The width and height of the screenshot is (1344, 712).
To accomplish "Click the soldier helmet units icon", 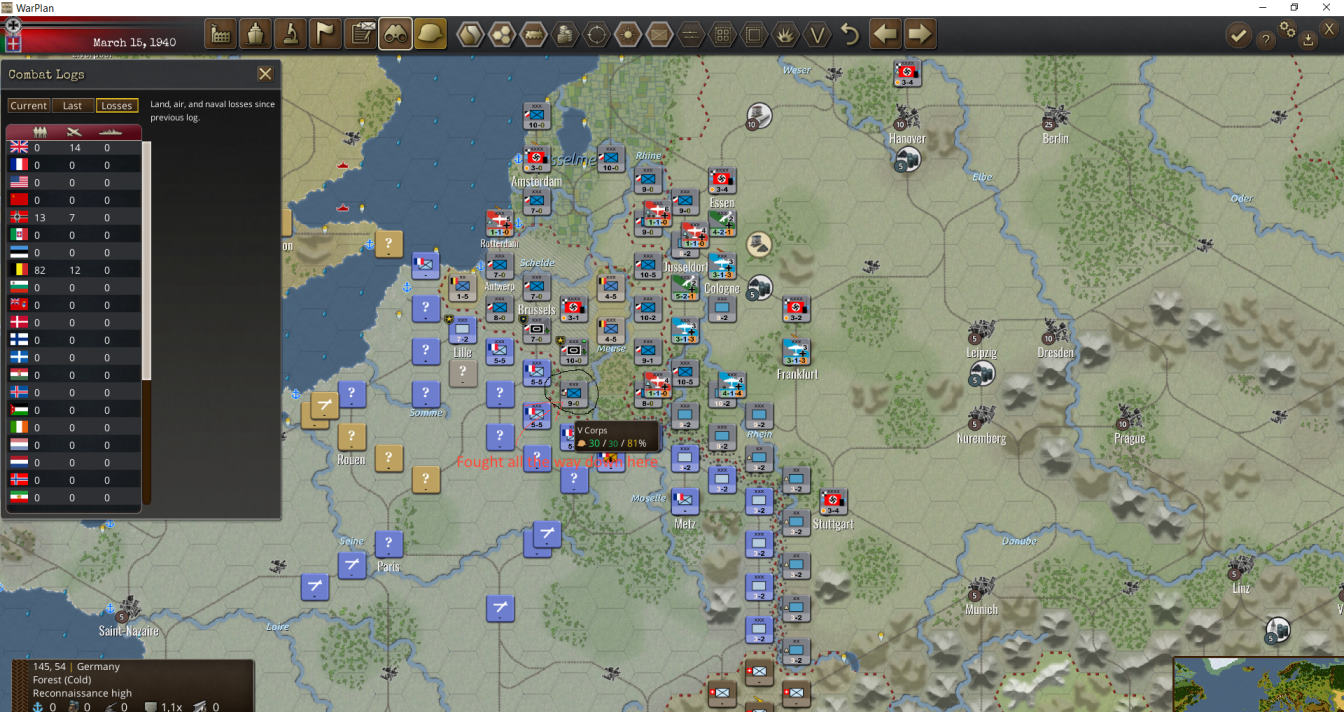I will (x=430, y=34).
